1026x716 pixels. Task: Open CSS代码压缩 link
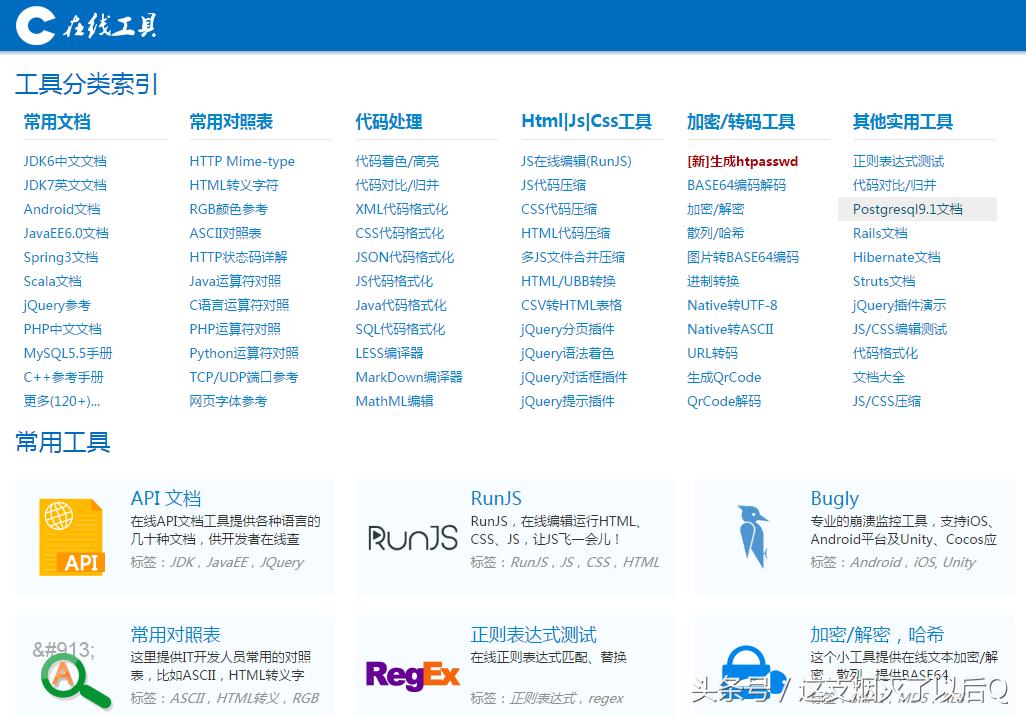point(559,209)
